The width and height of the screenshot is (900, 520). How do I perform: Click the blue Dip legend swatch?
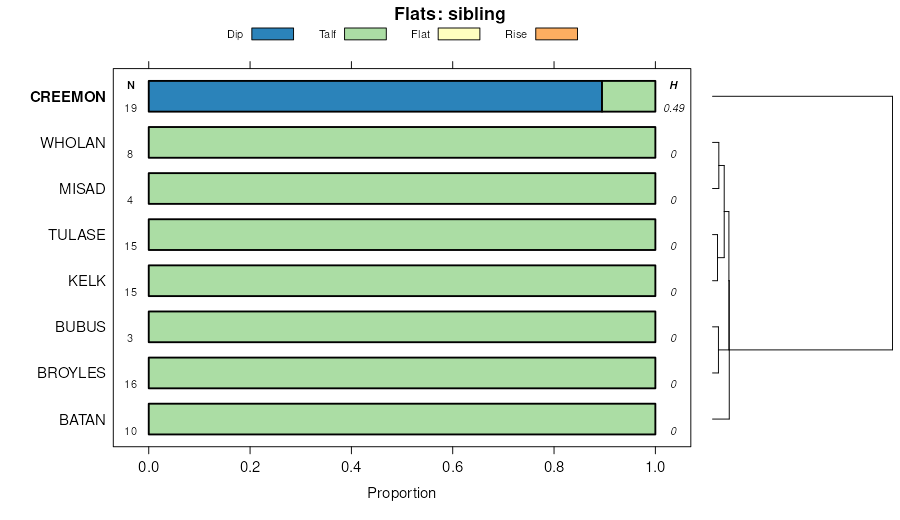[272, 34]
